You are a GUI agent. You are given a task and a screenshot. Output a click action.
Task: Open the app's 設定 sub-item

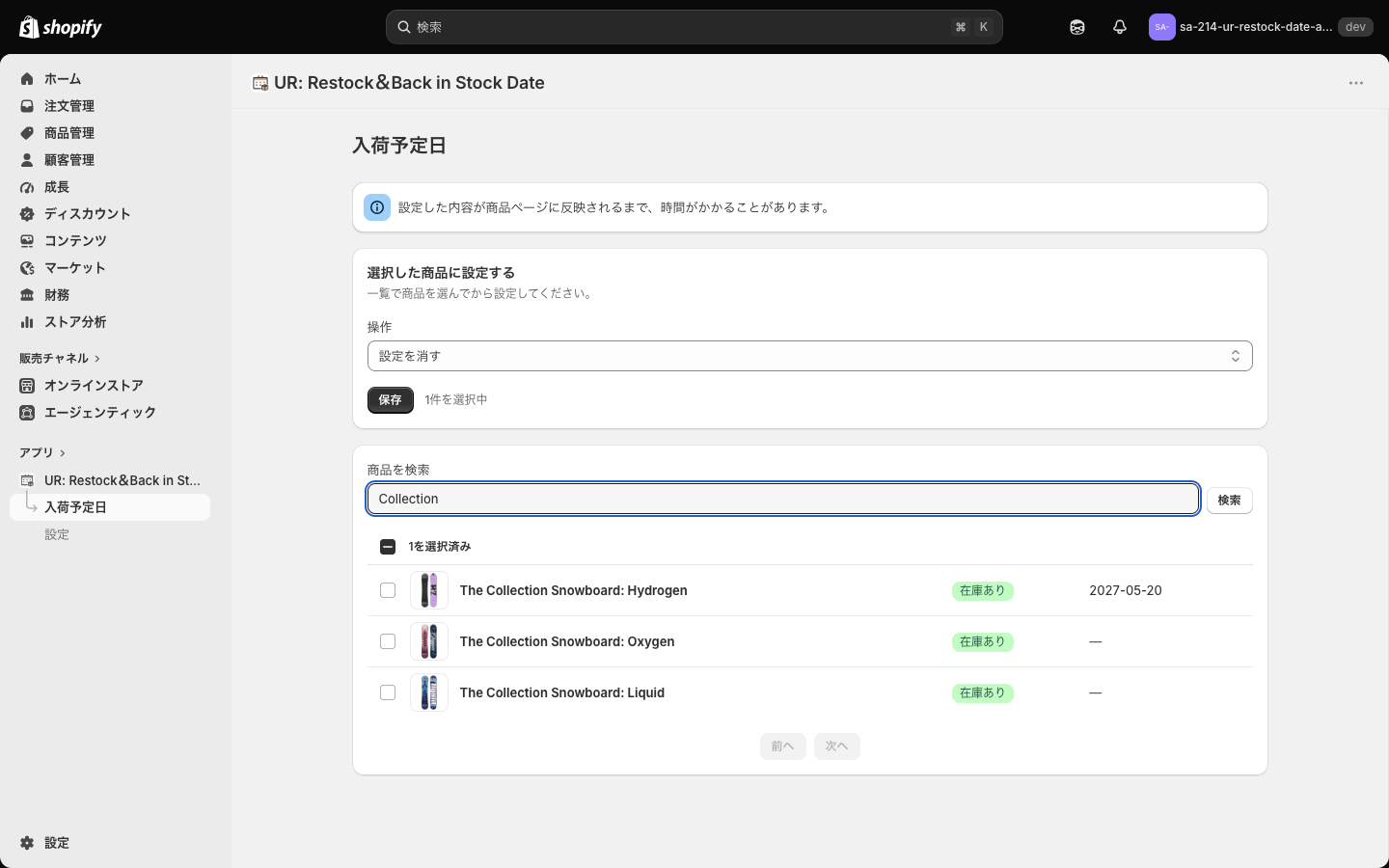pos(57,534)
